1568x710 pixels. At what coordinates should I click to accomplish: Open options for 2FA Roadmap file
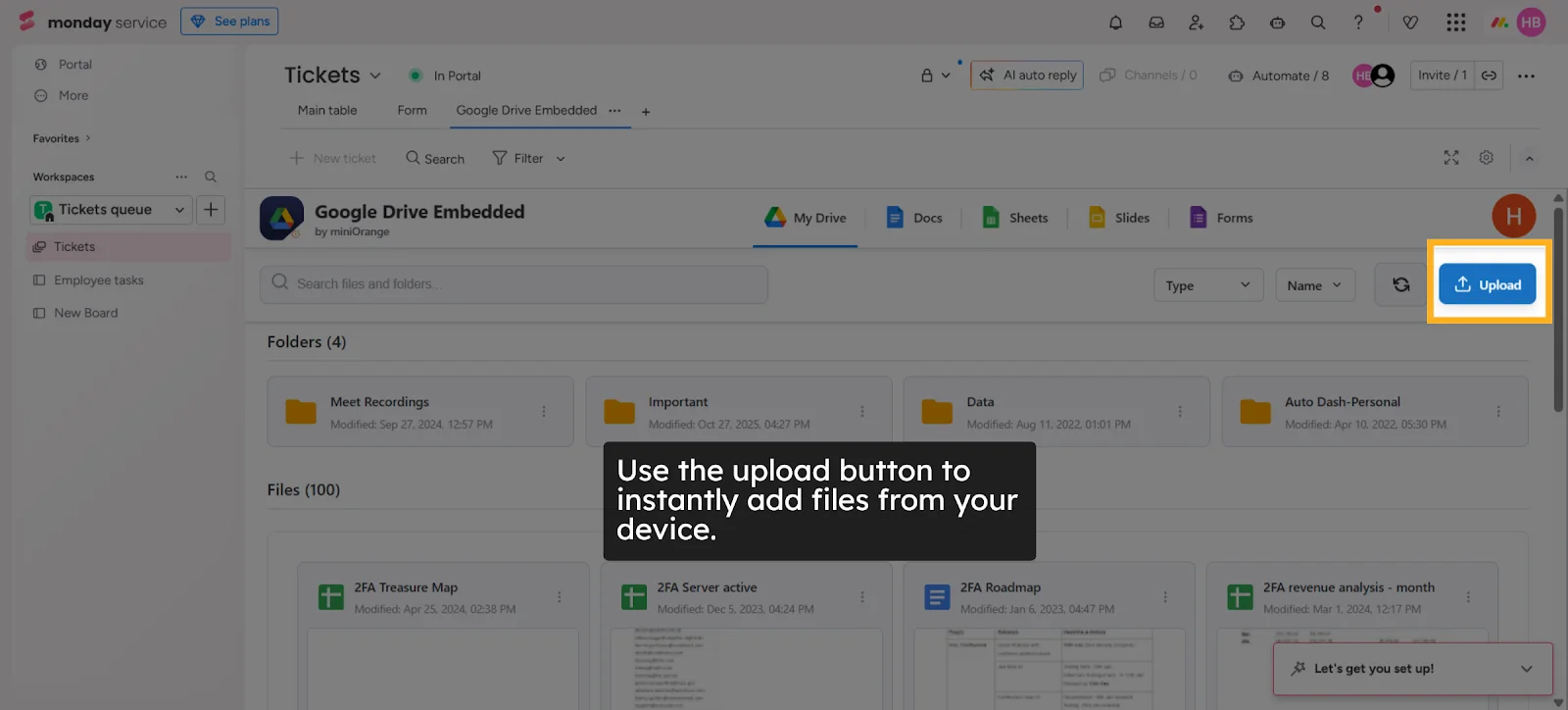click(x=1165, y=597)
